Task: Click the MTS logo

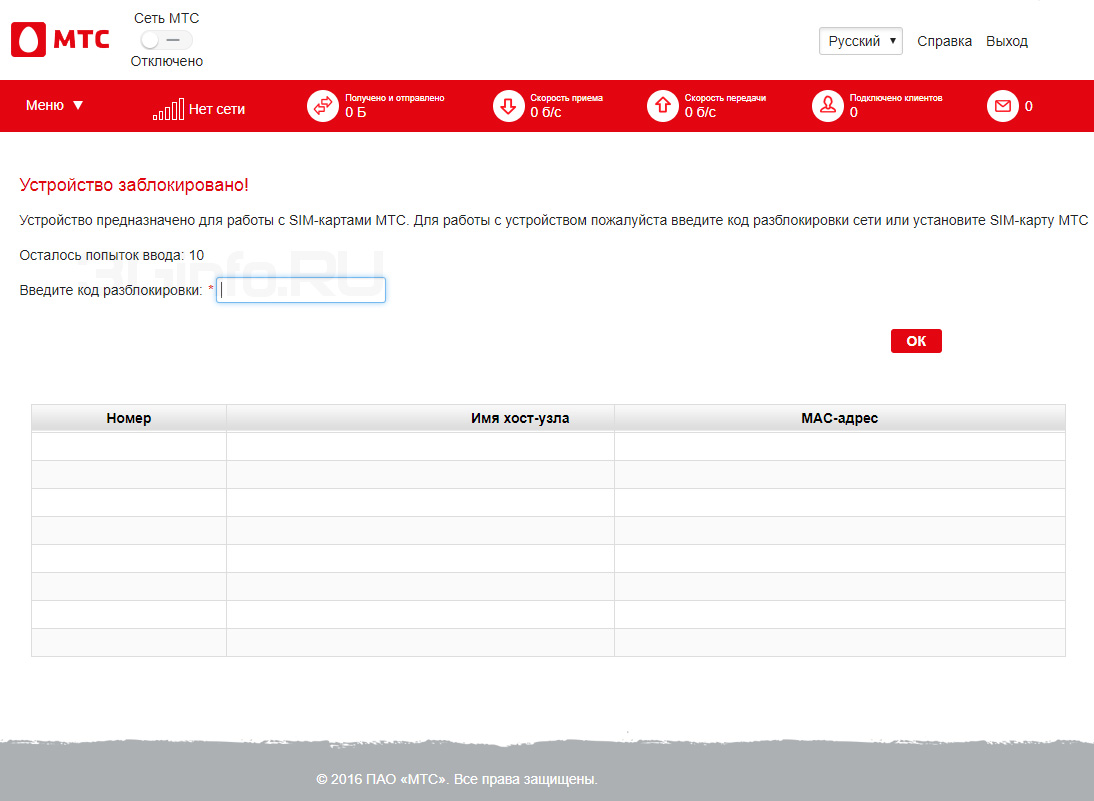Action: click(60, 39)
